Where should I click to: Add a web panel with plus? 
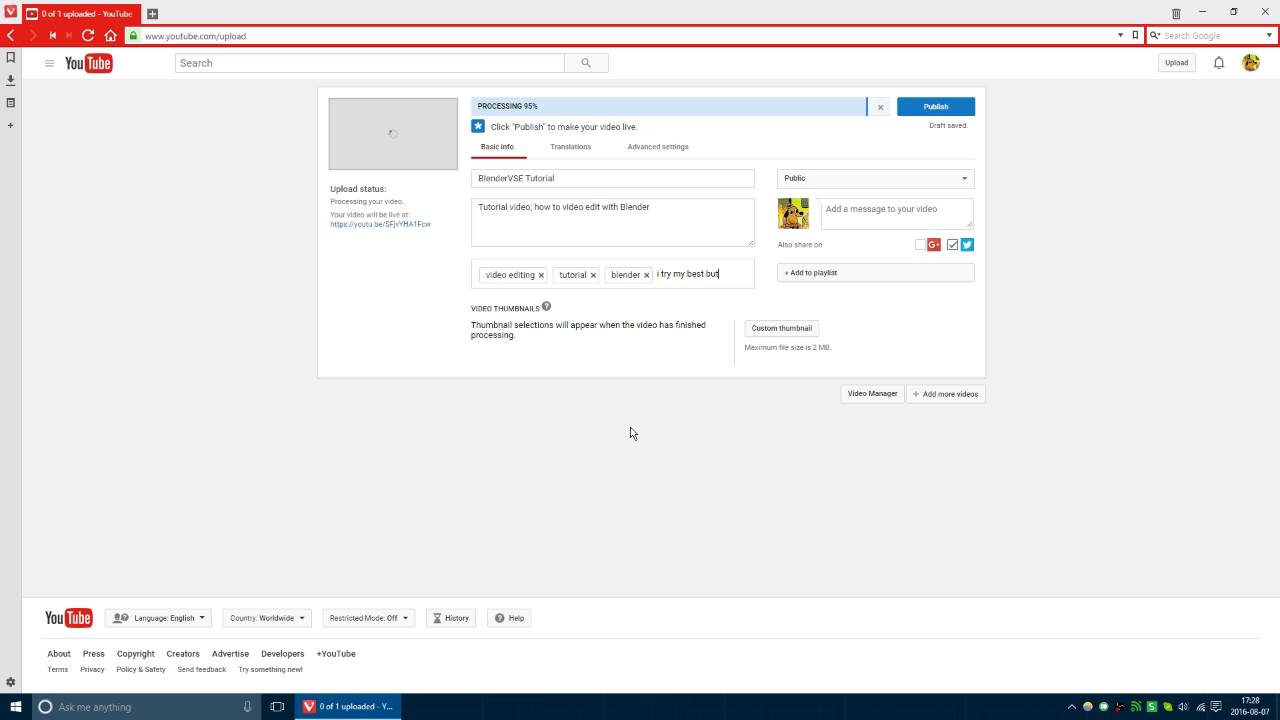pos(10,125)
